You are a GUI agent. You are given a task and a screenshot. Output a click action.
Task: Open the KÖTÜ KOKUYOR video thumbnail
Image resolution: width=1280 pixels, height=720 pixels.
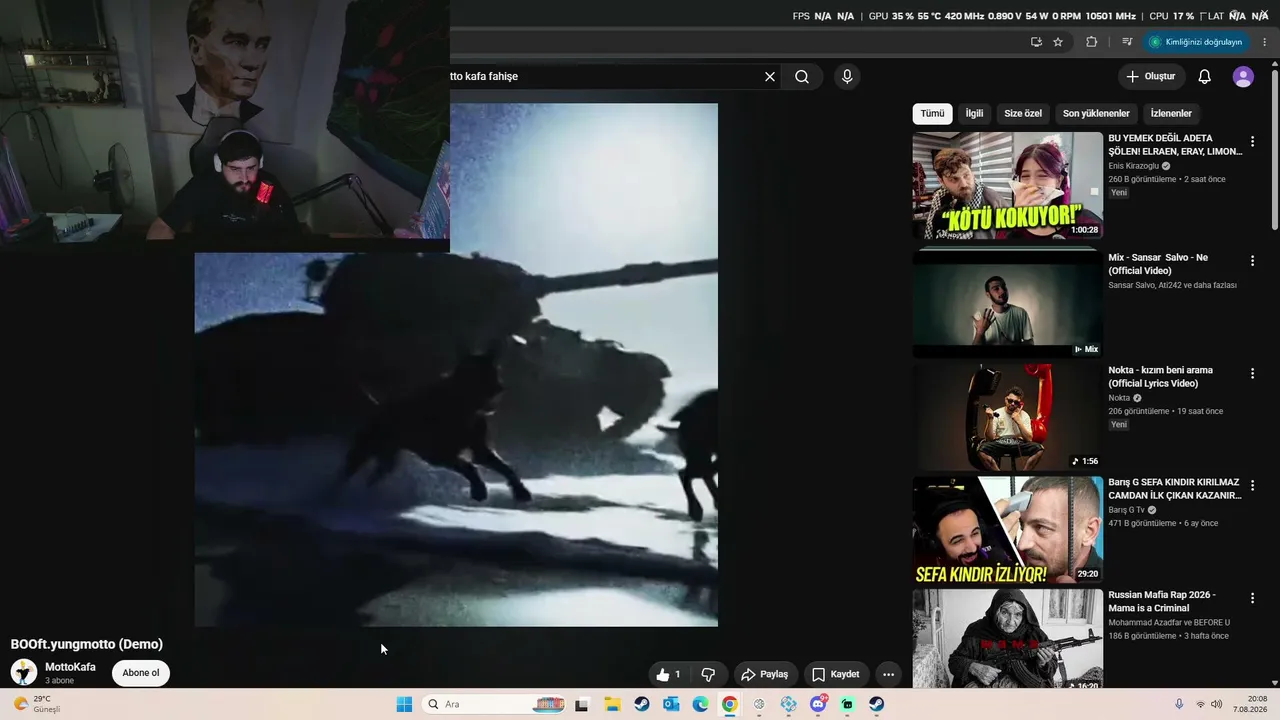point(1007,186)
